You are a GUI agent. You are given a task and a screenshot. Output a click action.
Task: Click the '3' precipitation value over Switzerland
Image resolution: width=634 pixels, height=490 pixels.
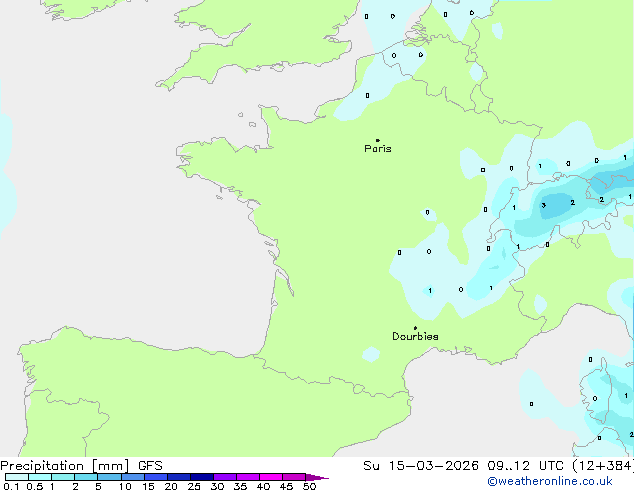click(544, 205)
